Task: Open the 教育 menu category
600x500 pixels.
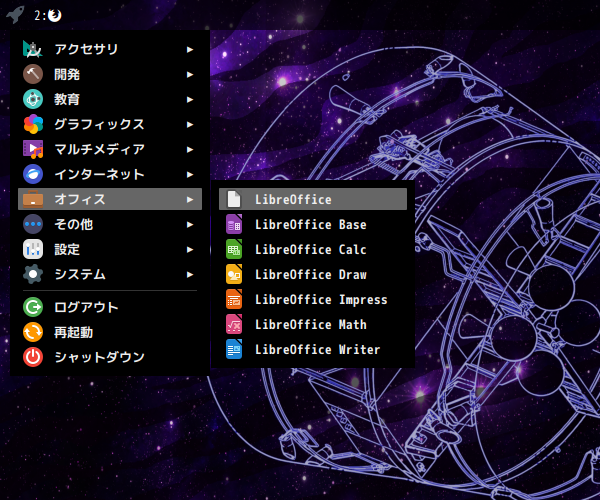Action: (x=110, y=99)
